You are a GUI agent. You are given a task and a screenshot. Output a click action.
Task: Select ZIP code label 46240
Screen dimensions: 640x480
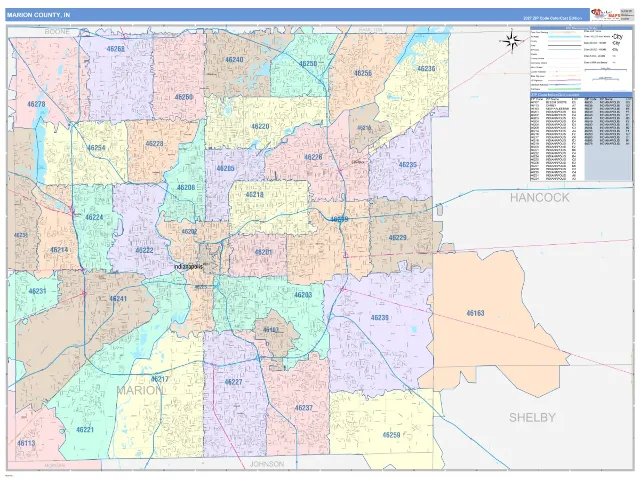[234, 60]
